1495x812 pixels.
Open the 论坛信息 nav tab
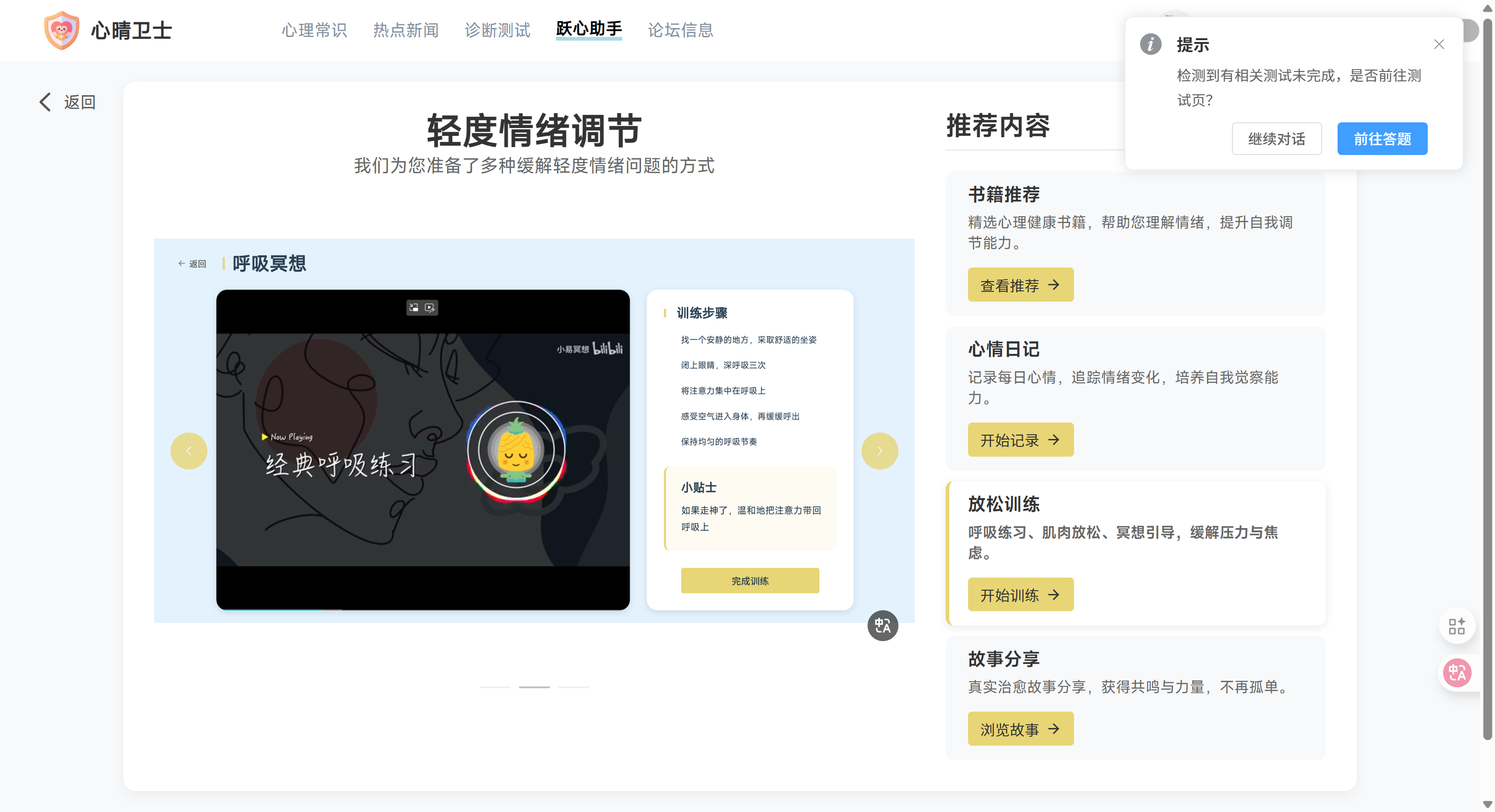pos(680,30)
